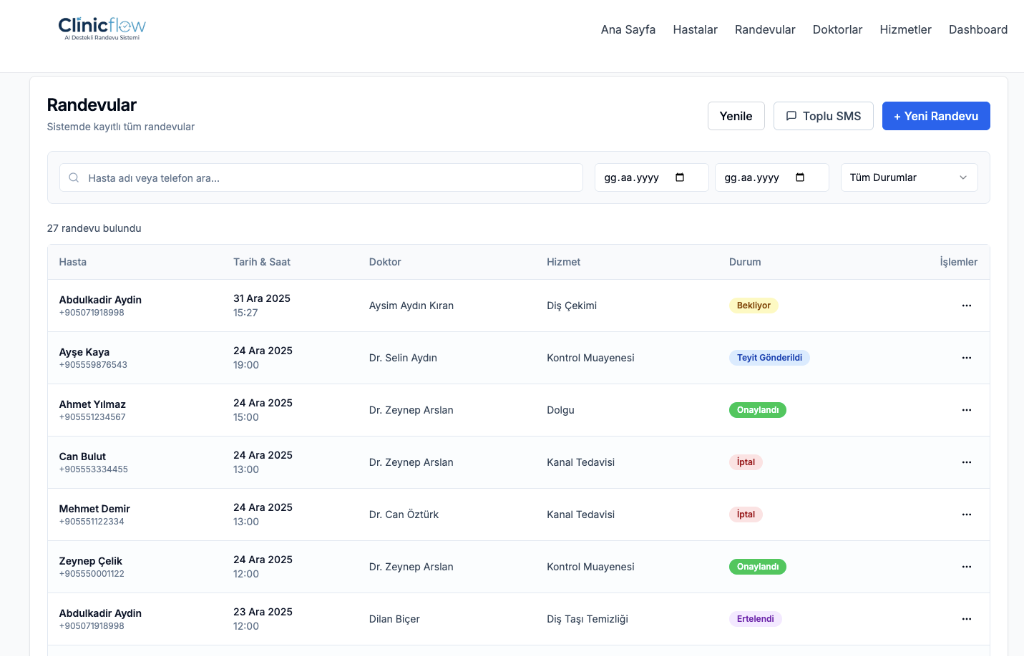Click the Onaylandı badge for Ahmet Yılmaz
This screenshot has width=1024, height=656.
757,410
